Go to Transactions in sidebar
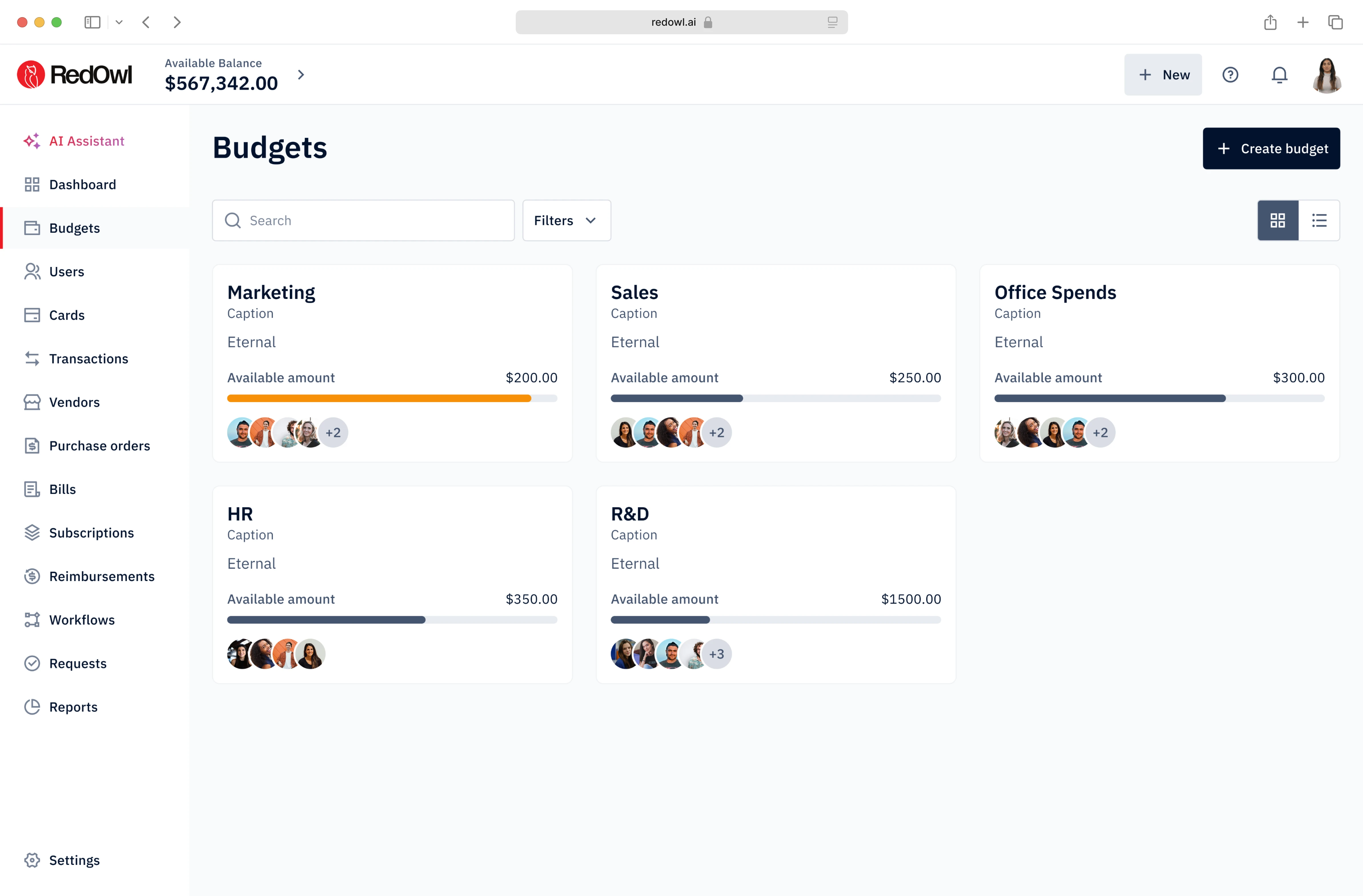 point(88,358)
